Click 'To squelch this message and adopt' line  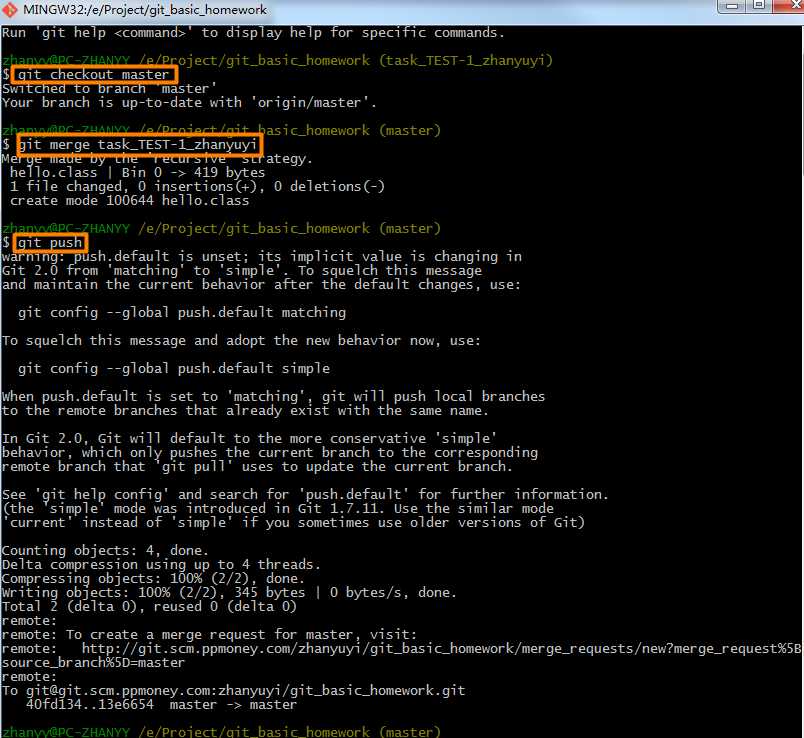click(242, 341)
